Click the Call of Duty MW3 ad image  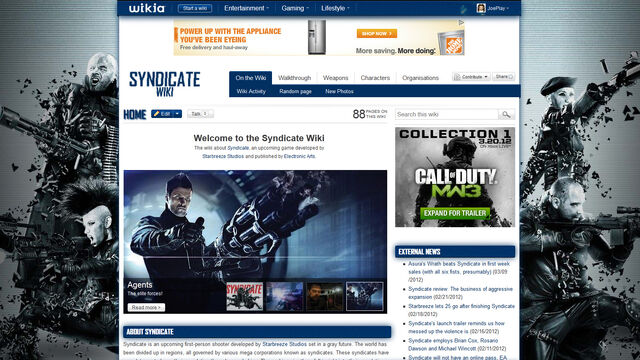coord(455,177)
